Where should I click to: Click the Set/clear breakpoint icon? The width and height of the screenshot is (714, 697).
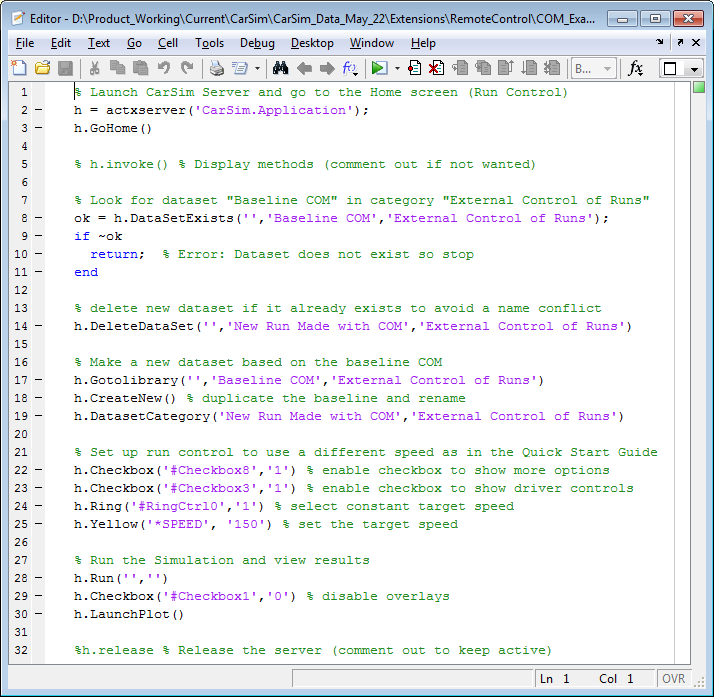414,68
